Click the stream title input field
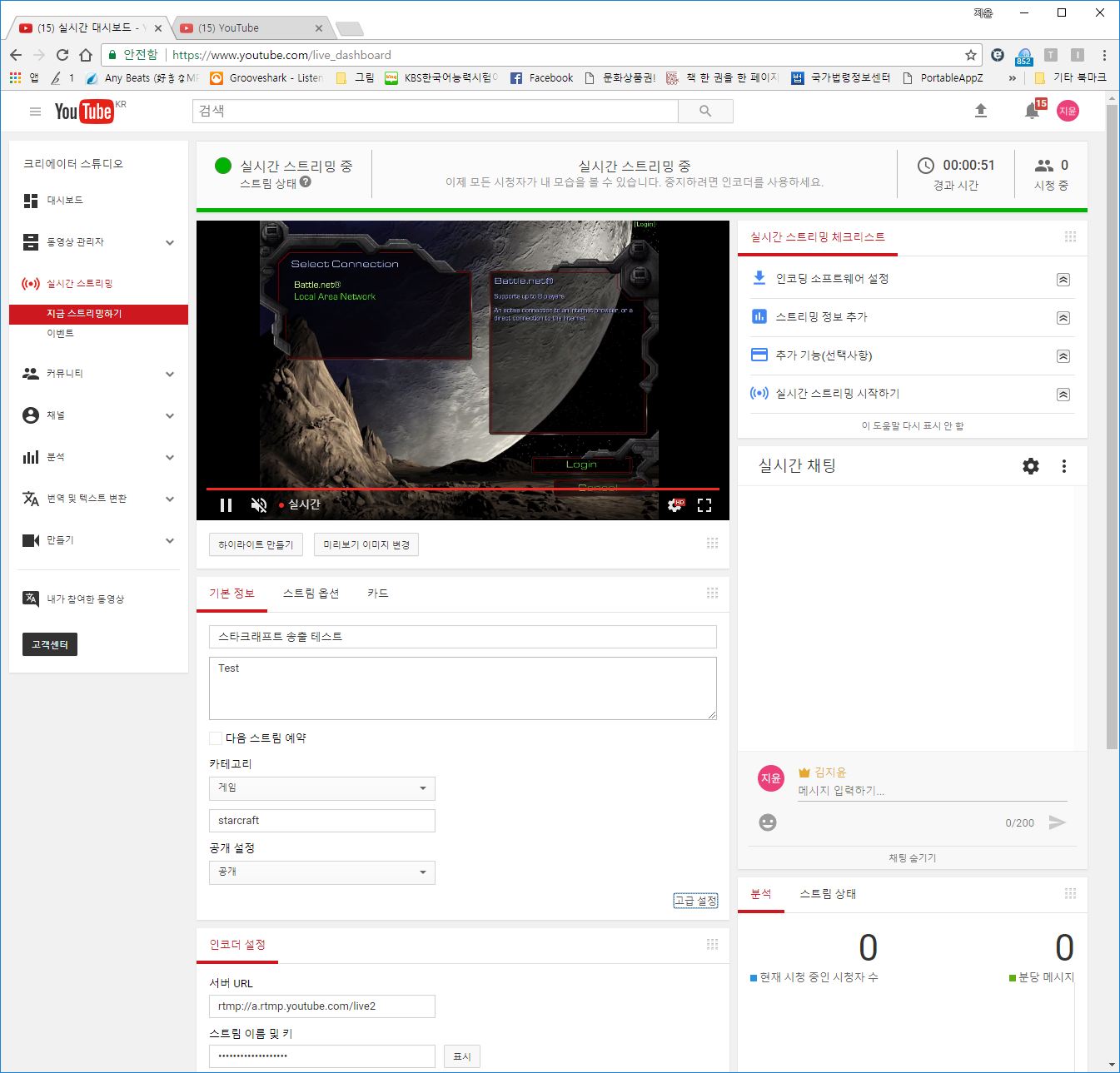1120x1073 pixels. tap(463, 637)
